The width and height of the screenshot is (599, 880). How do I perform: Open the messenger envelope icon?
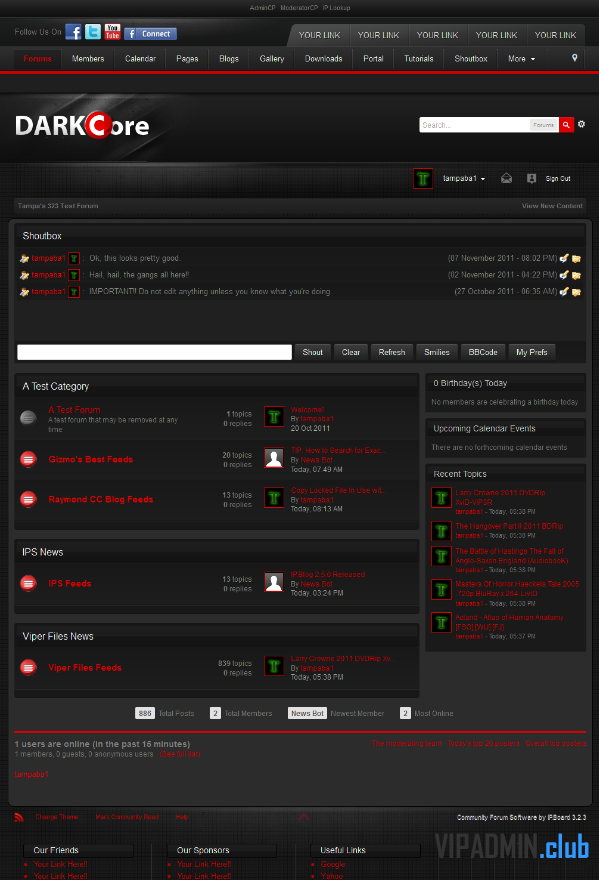[x=506, y=178]
